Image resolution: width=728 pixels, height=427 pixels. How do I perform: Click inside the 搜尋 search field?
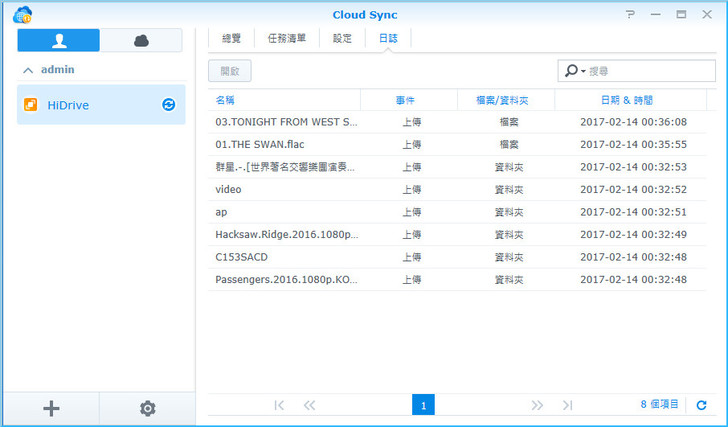(648, 71)
